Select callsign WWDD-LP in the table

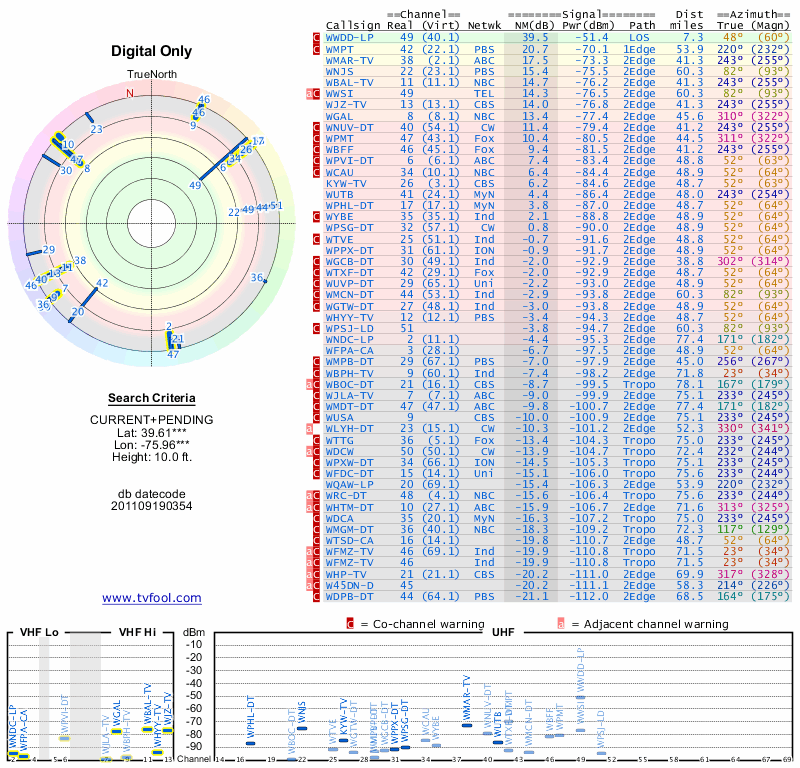(x=350, y=38)
